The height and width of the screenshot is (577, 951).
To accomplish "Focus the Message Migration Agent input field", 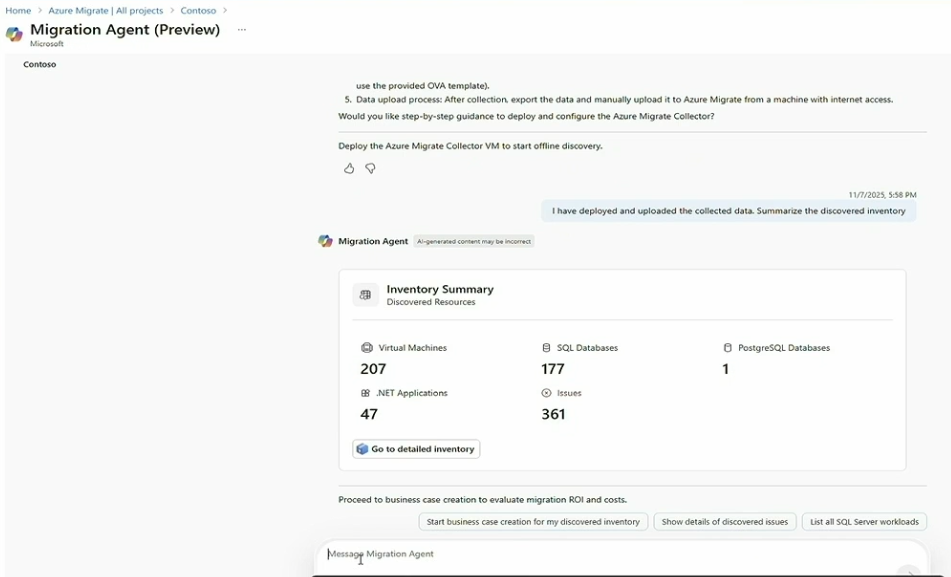I will pyautogui.click(x=600, y=554).
